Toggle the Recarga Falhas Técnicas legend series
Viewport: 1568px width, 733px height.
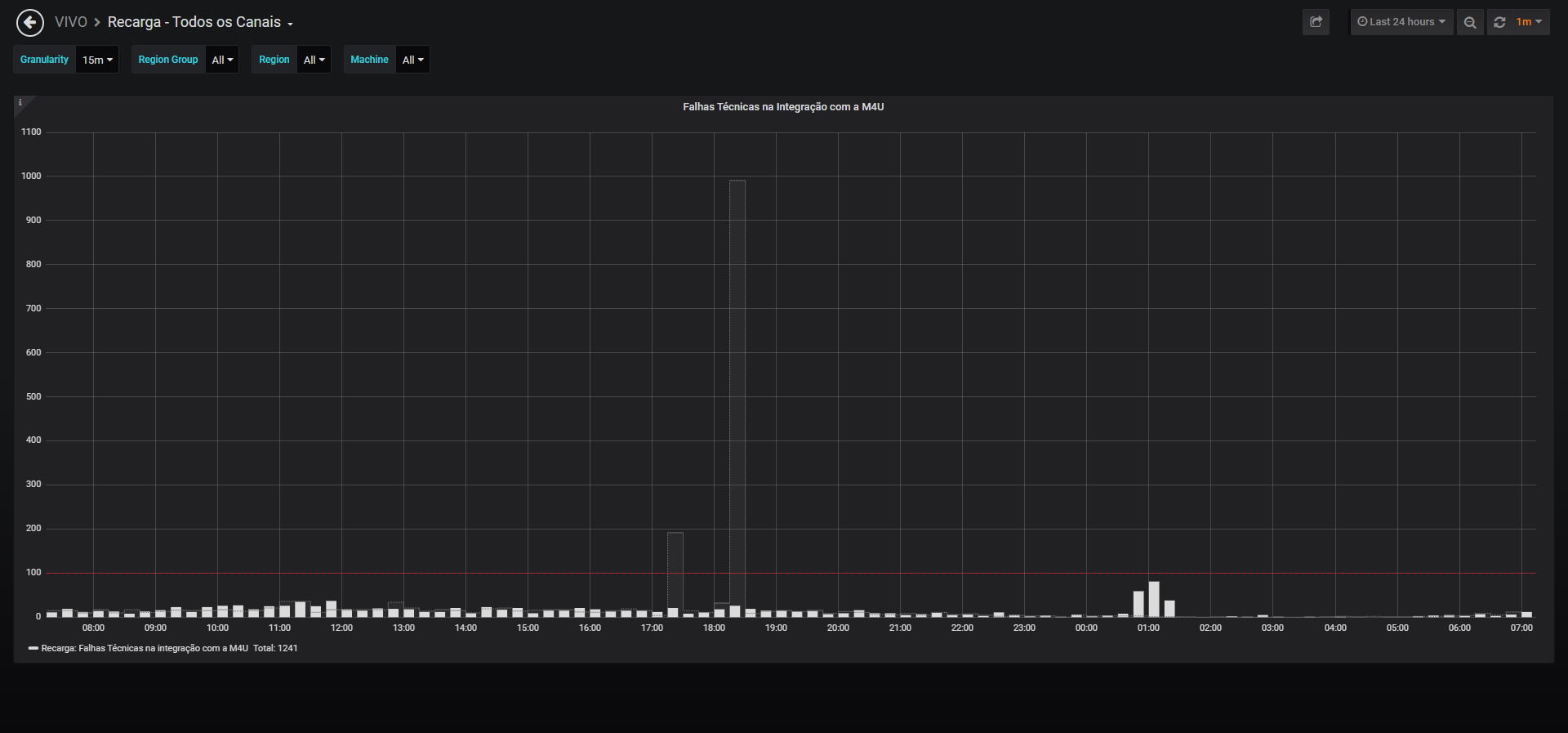coord(145,648)
